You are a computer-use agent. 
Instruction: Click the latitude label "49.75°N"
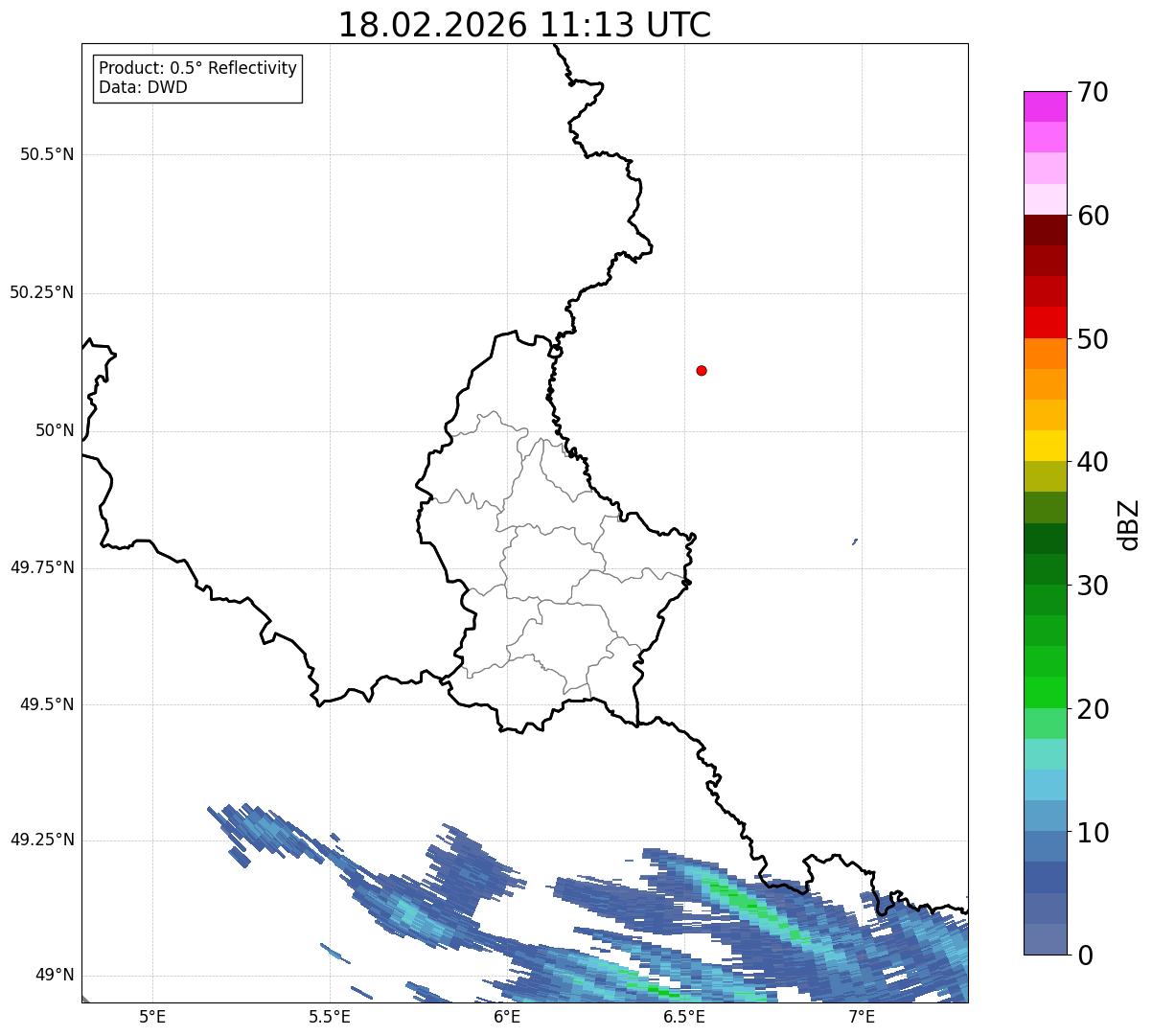42,567
